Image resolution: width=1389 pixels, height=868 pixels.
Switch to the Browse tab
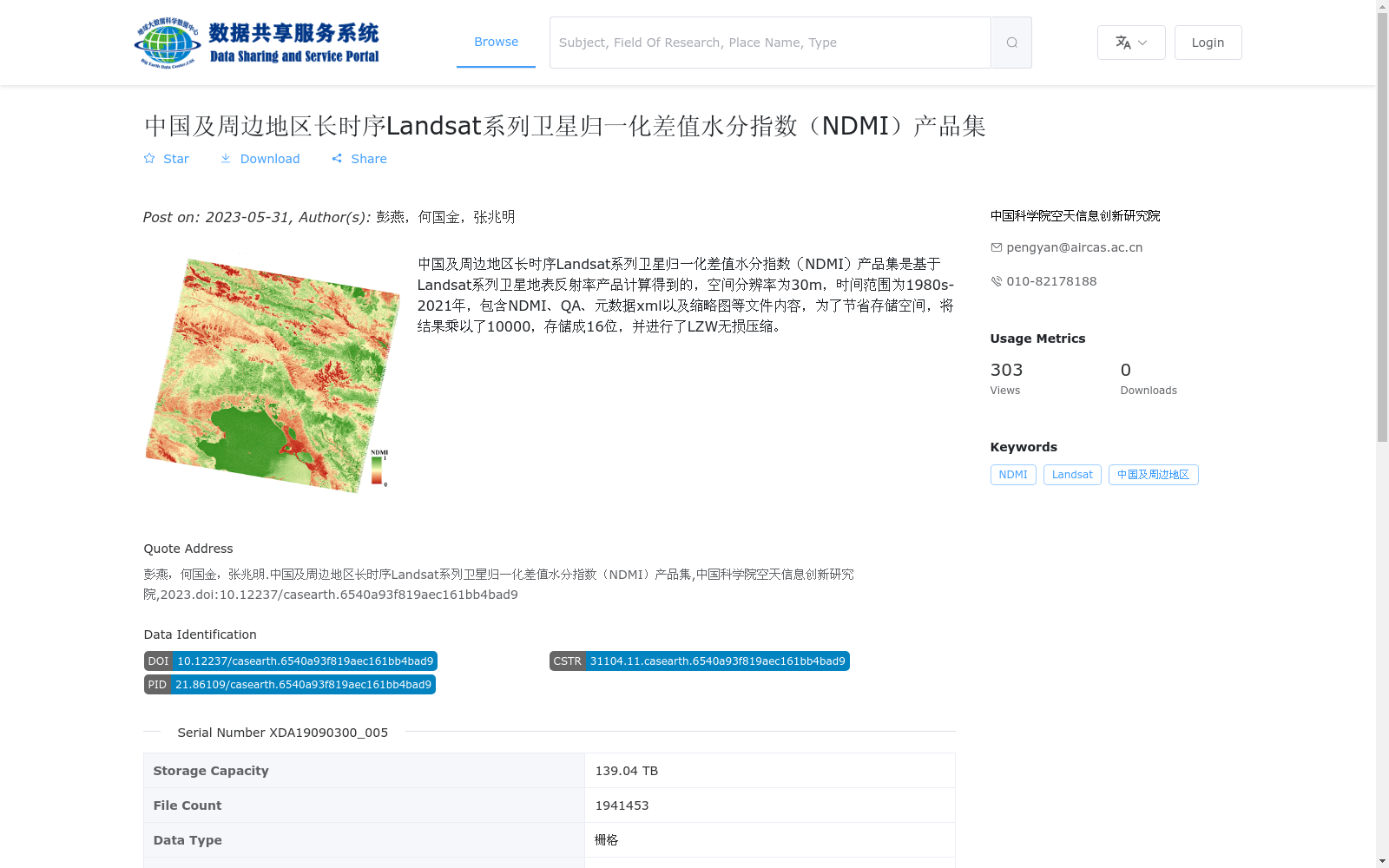click(496, 42)
